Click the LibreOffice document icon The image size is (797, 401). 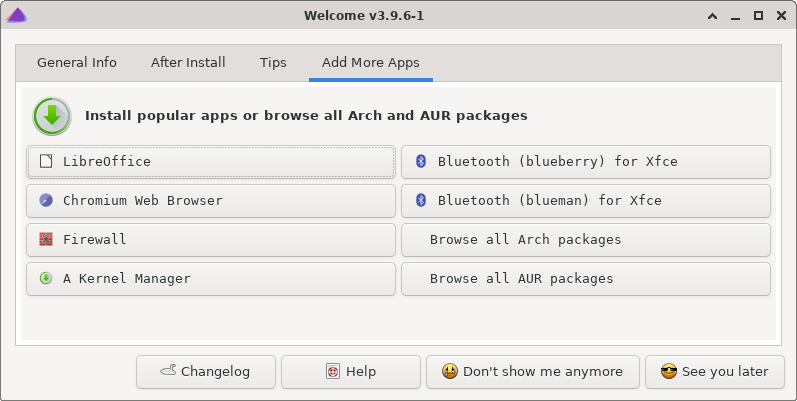pos(46,161)
